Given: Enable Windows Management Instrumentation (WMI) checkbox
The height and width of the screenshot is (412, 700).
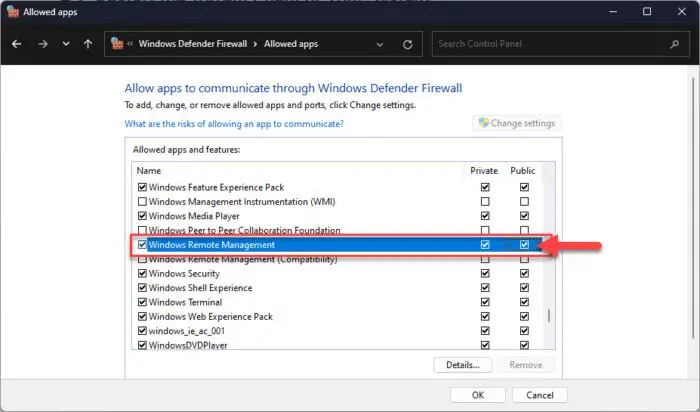Looking at the screenshot, I should point(142,201).
